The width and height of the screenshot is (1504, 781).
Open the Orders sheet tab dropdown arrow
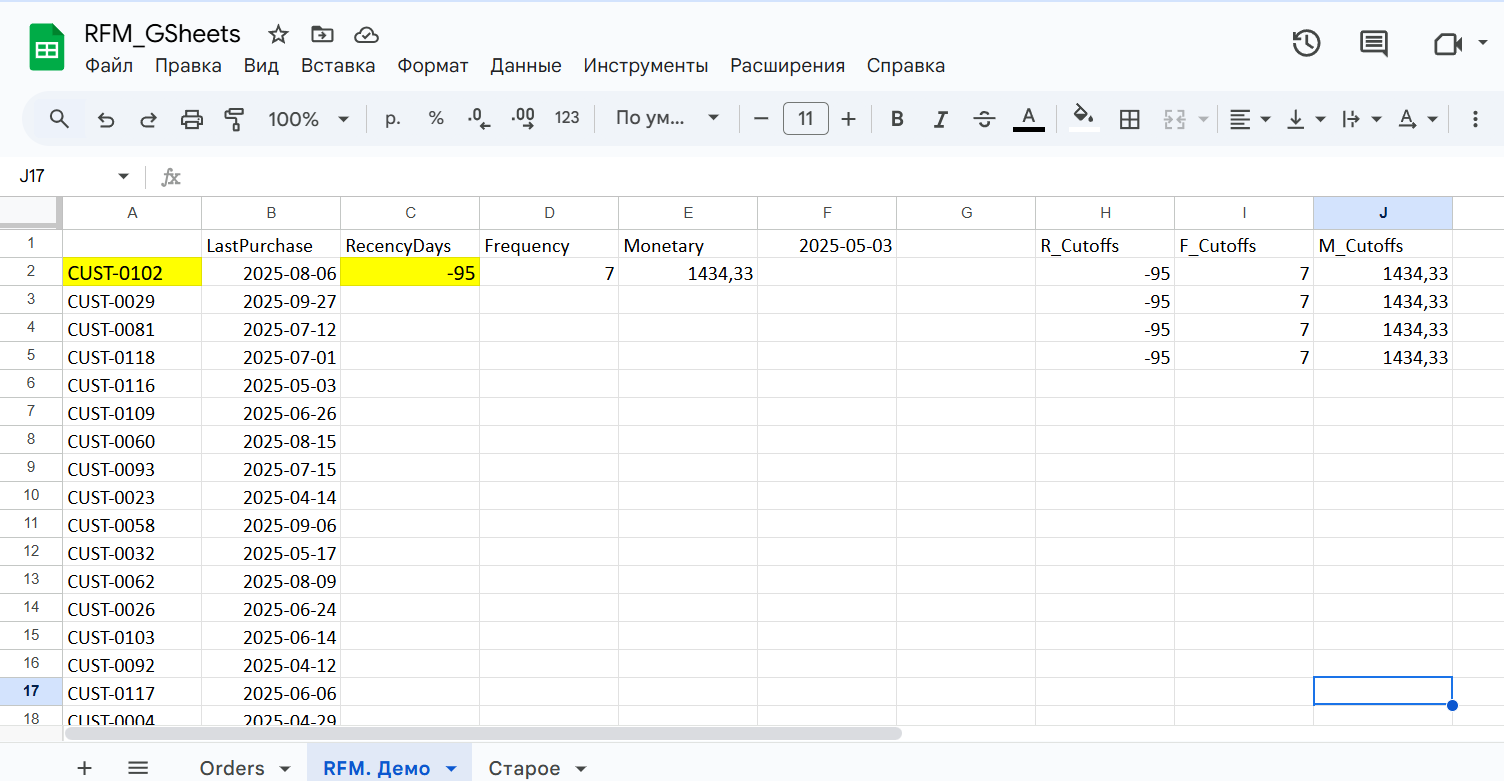tap(285, 768)
